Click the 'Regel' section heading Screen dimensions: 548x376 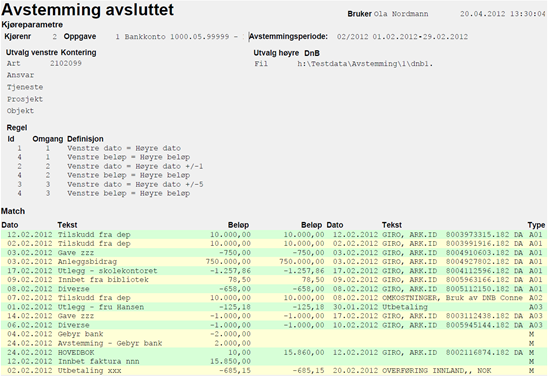point(17,128)
